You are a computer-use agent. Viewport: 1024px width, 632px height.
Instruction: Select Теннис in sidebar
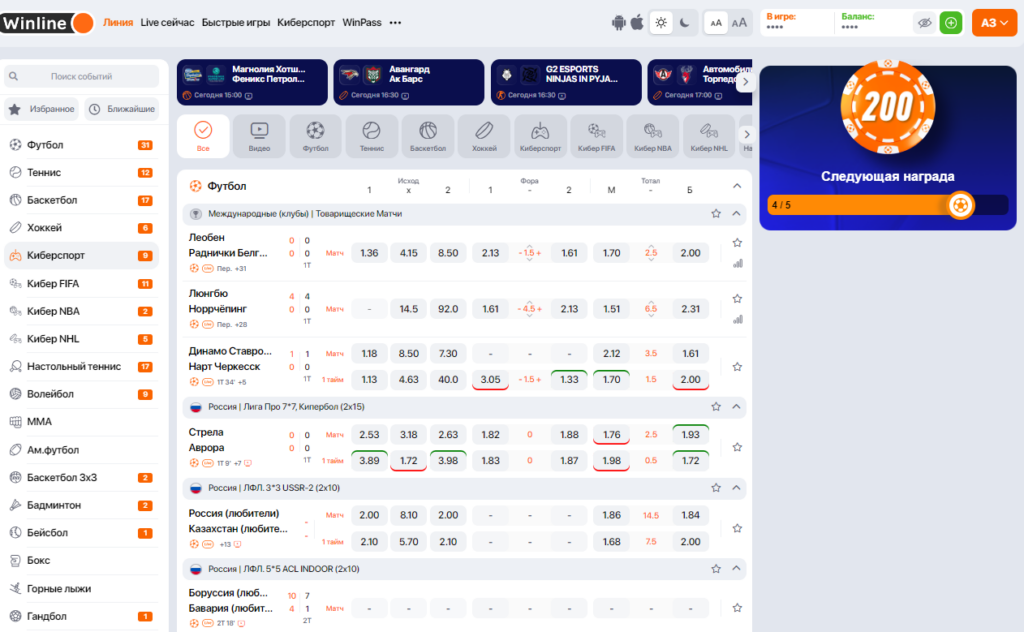tap(81, 172)
